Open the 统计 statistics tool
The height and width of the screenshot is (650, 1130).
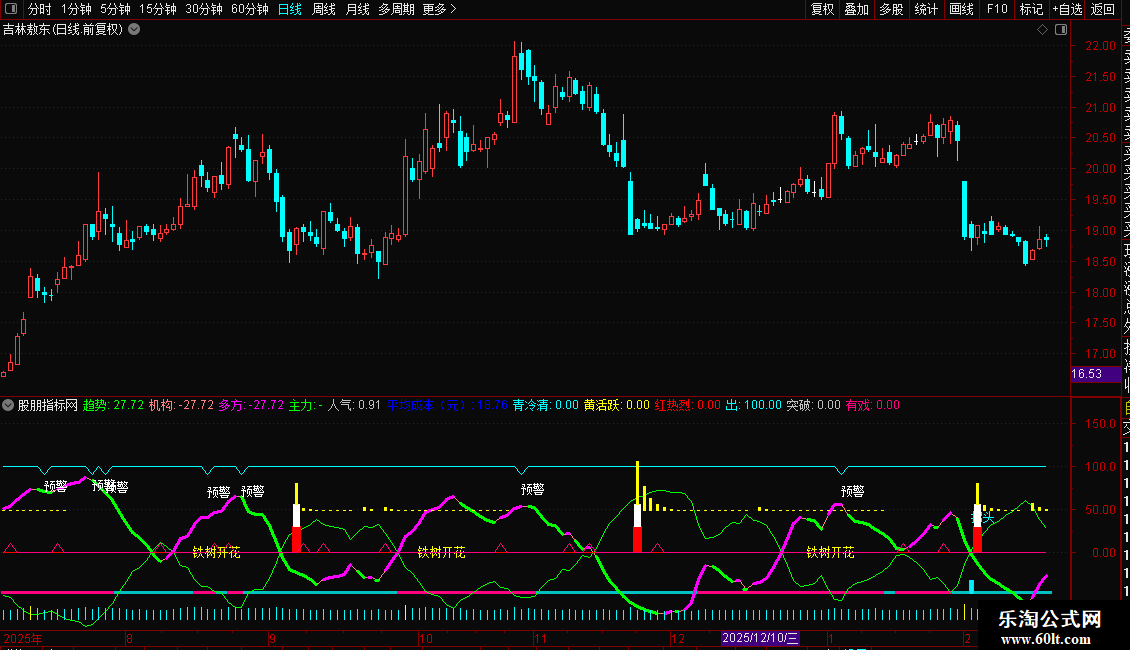926,9
